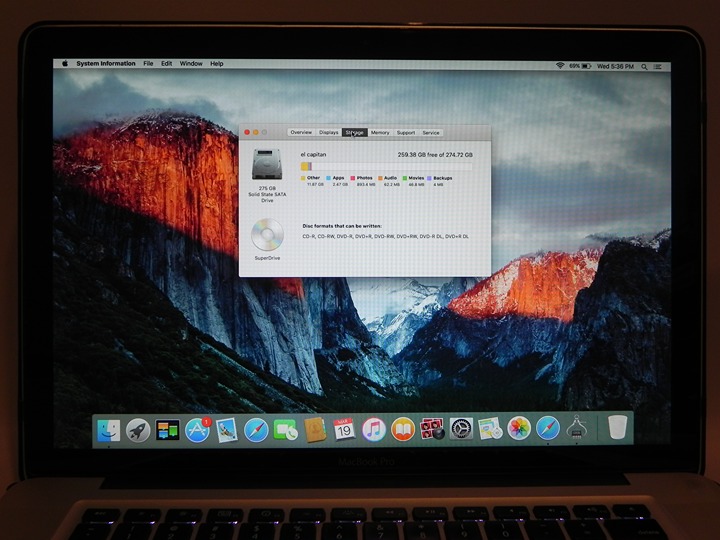The height and width of the screenshot is (540, 720).
Task: Open Safari icon beside FaceTime
Action: 256,430
